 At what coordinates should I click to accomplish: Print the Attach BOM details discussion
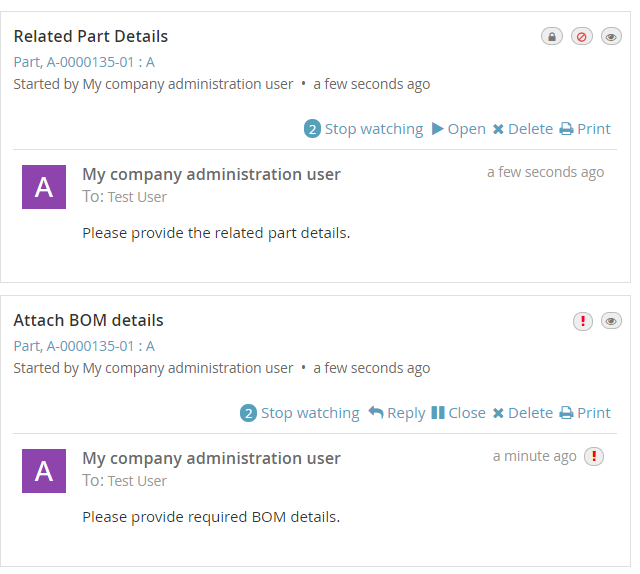pyautogui.click(x=585, y=413)
